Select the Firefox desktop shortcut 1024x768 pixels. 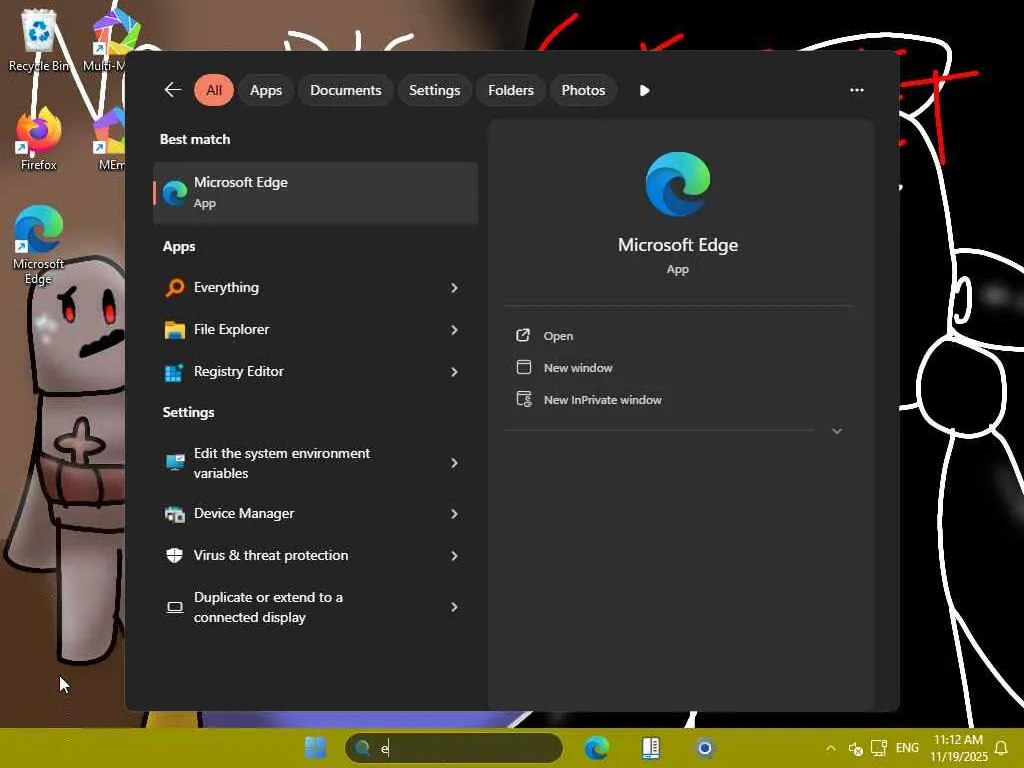point(39,140)
